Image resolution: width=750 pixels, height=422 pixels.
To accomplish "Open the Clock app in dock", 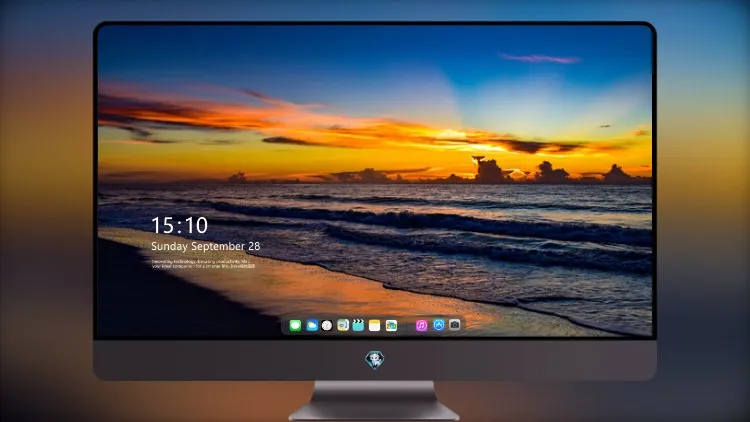I will tap(327, 325).
